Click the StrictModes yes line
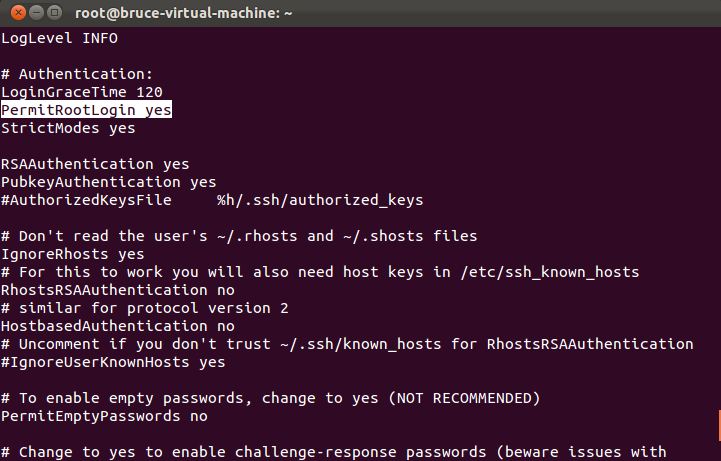 point(68,128)
